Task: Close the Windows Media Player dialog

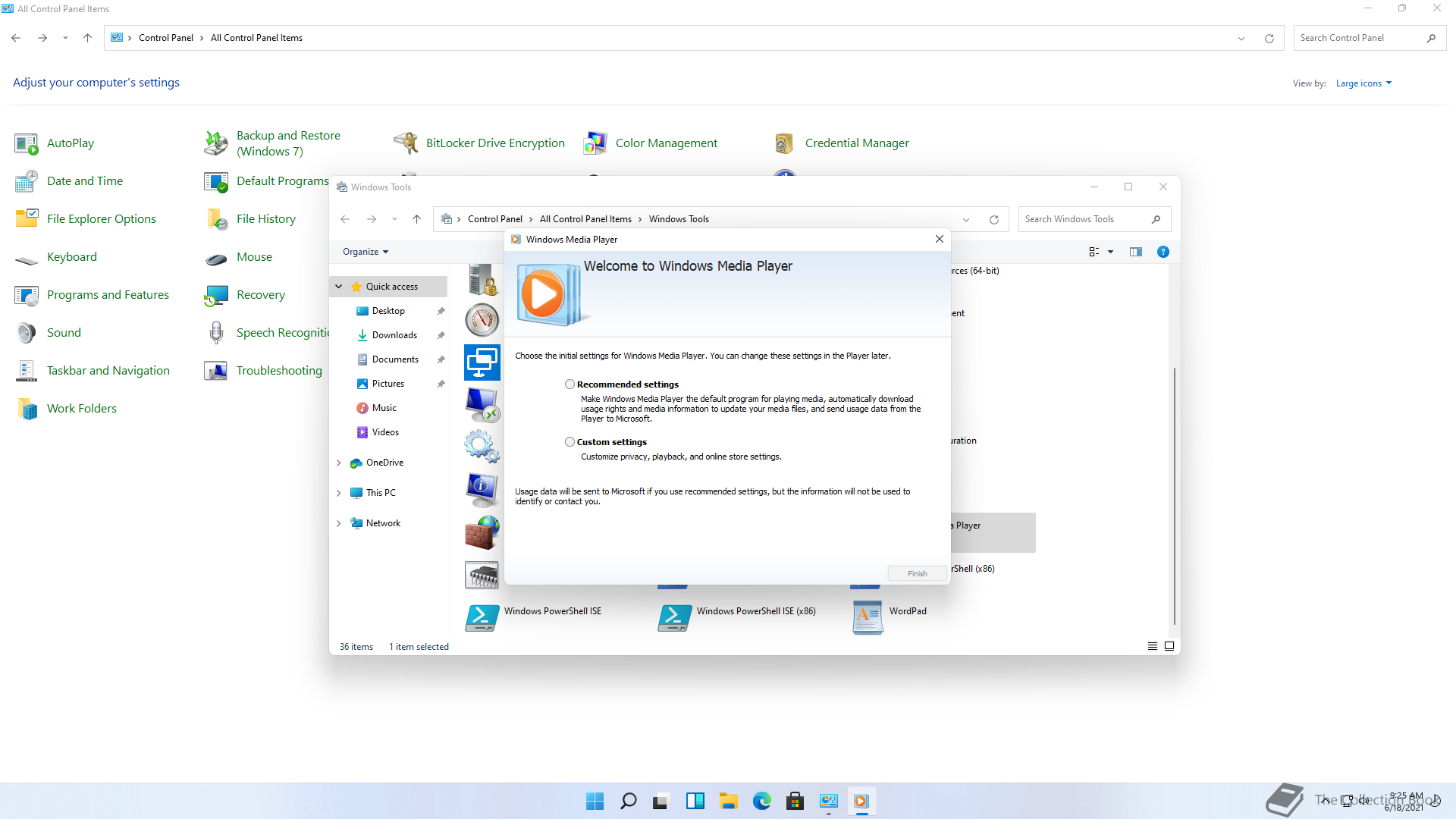Action: (x=940, y=239)
